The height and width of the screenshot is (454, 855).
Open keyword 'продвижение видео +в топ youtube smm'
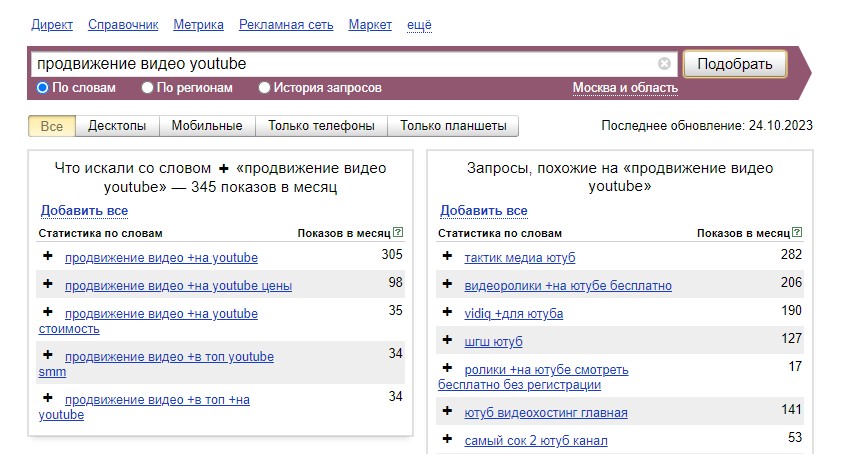point(156,364)
